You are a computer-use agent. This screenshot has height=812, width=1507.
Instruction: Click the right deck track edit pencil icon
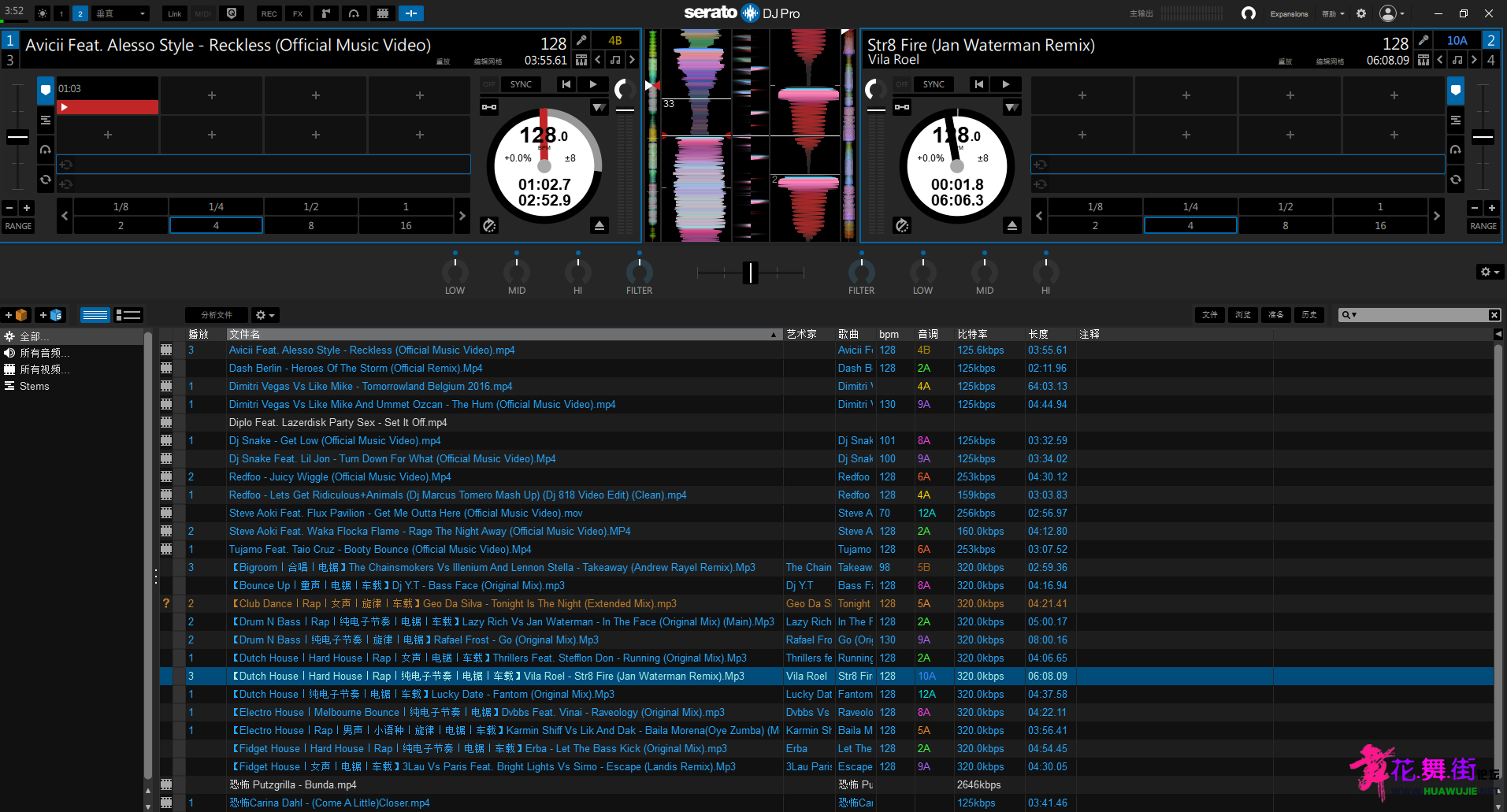(x=1423, y=40)
